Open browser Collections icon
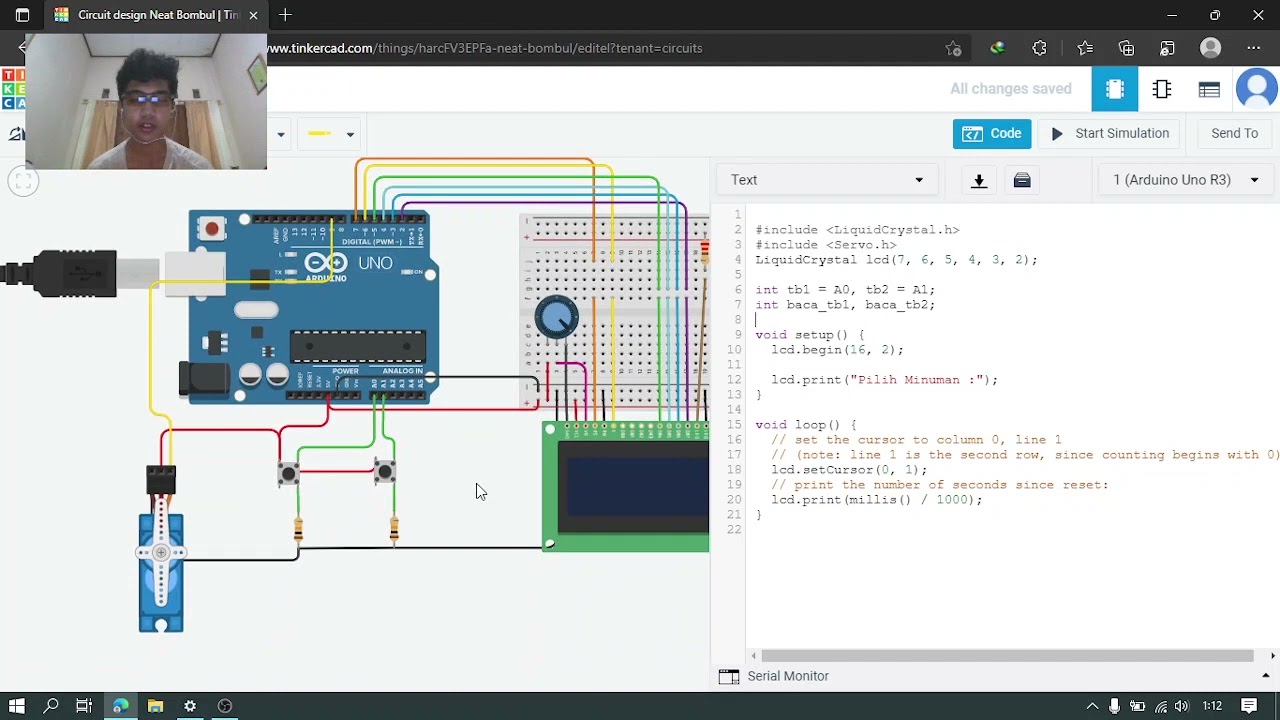 tap(1127, 48)
